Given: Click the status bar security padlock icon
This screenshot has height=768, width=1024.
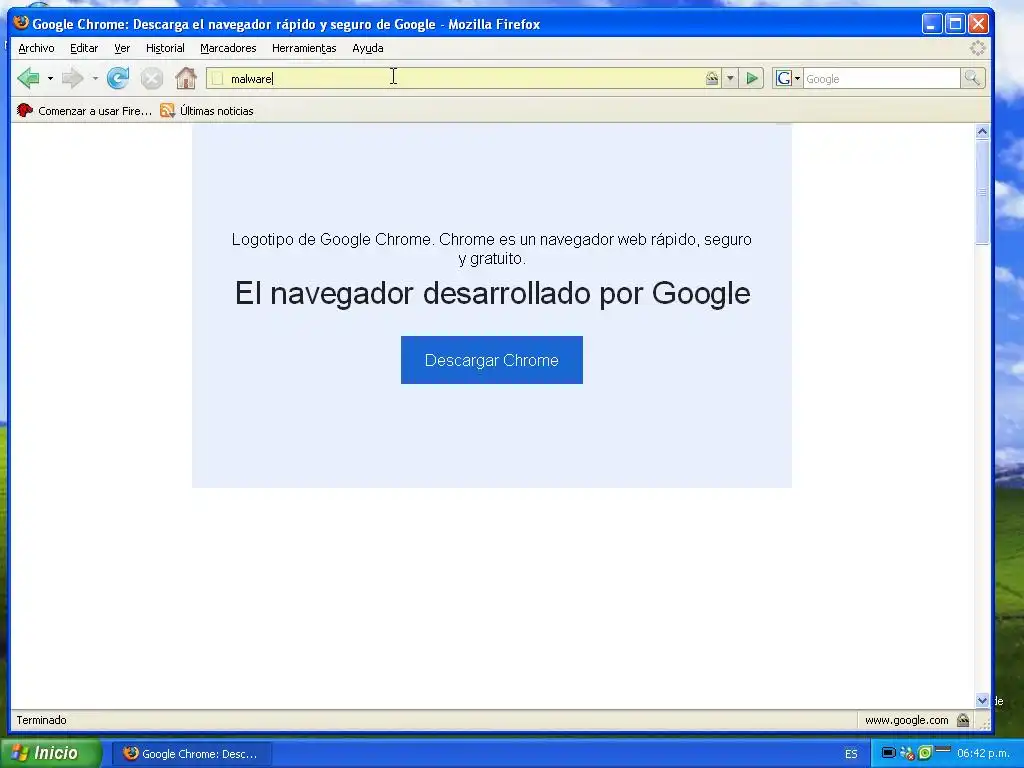Looking at the screenshot, I should (x=963, y=720).
